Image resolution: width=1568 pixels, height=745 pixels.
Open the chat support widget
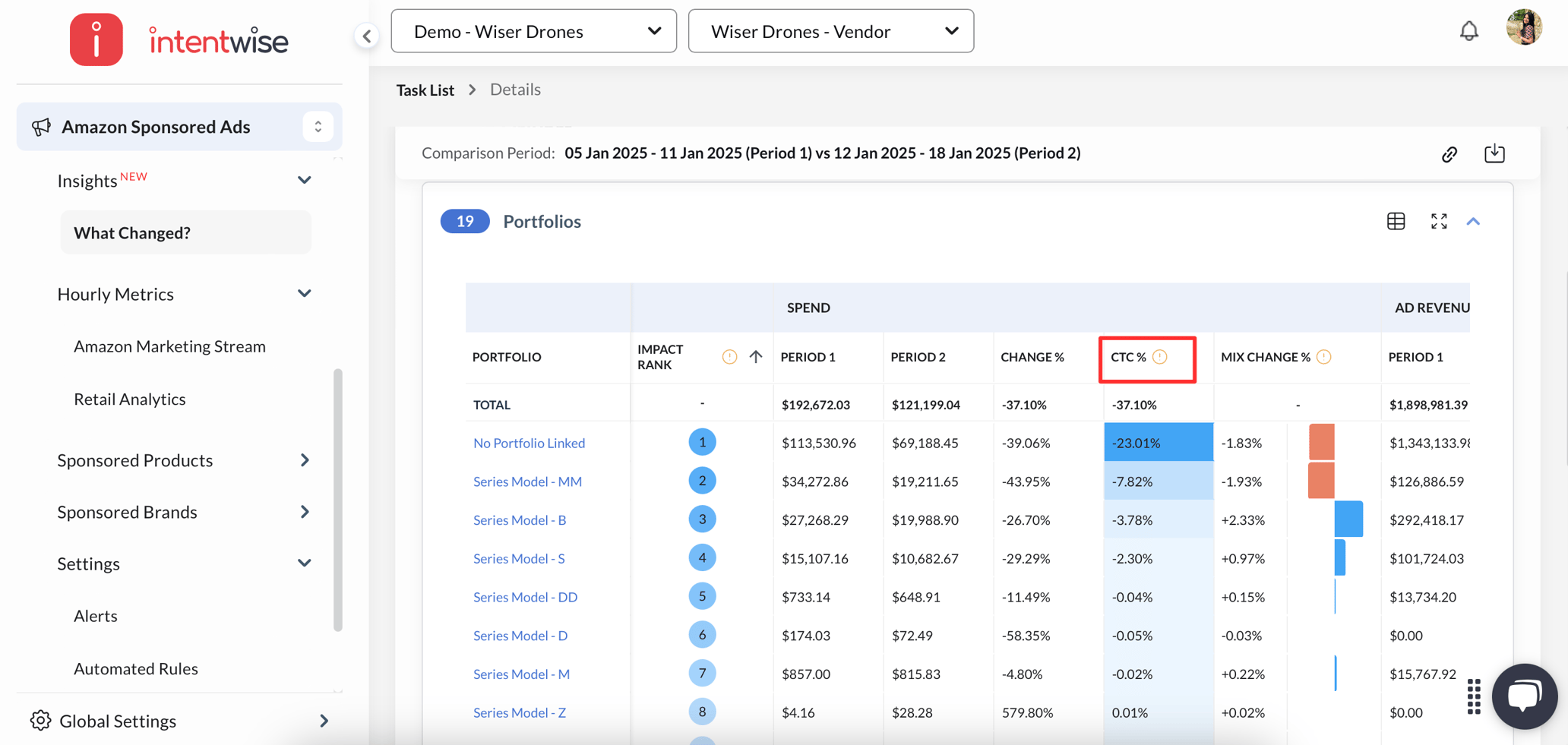1525,696
